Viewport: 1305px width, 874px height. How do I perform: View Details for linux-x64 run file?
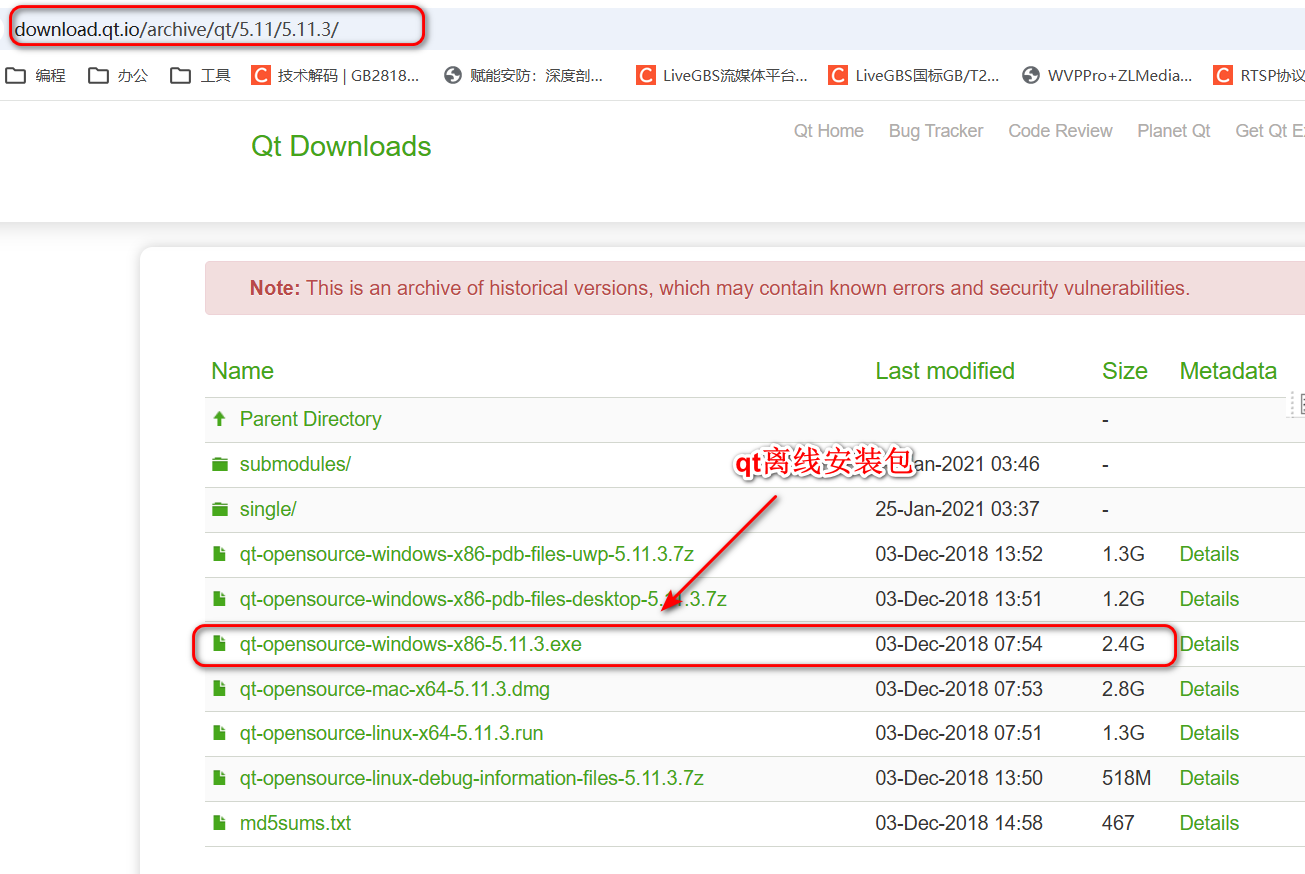(1209, 733)
